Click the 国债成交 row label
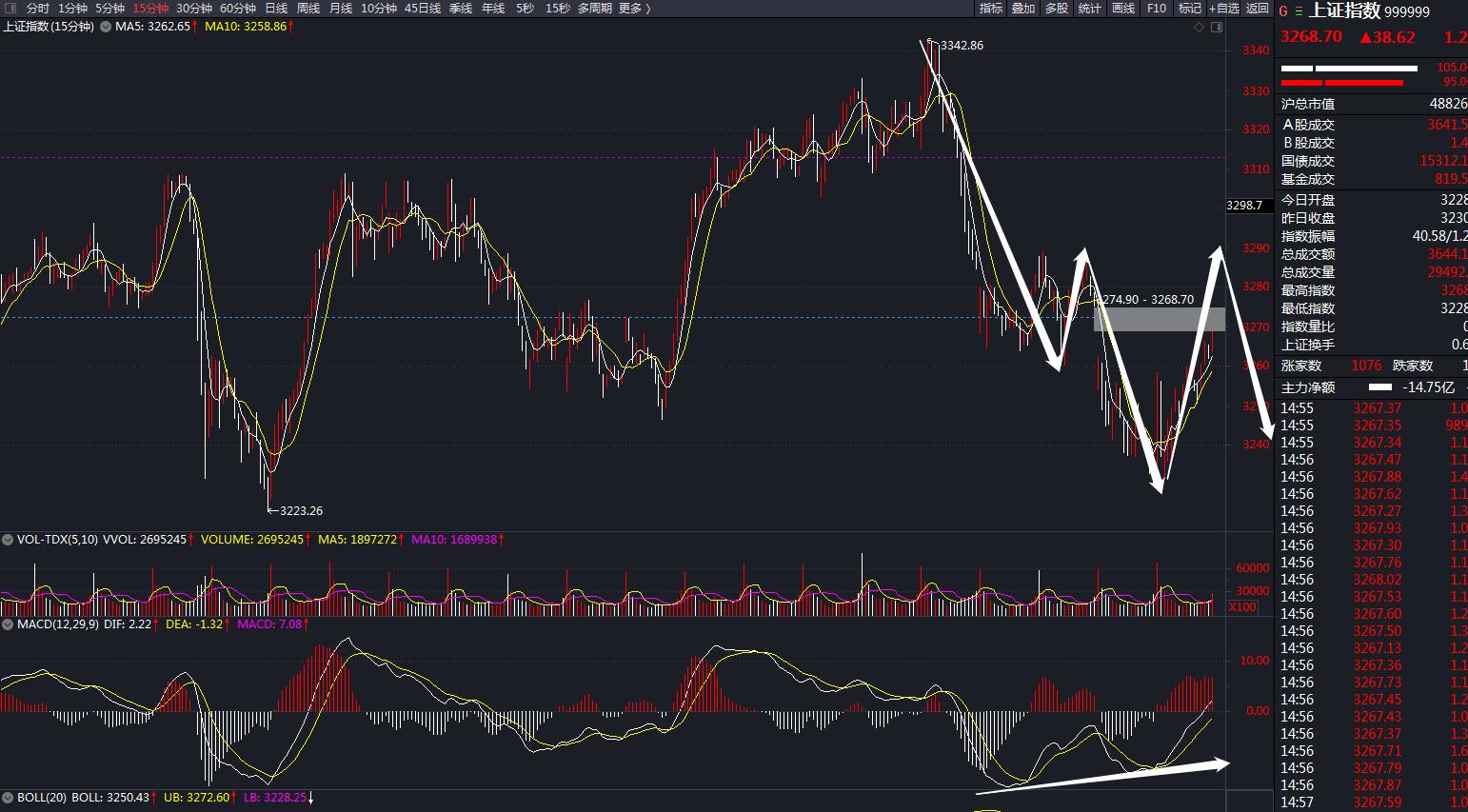Viewport: 1468px width, 812px height. point(1308,161)
